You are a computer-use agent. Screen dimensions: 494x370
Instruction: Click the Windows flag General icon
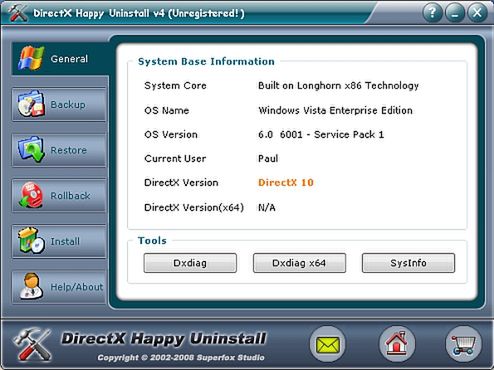tap(31, 58)
